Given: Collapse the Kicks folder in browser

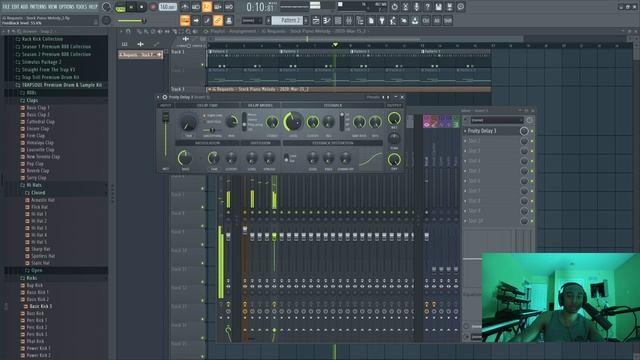Looking at the screenshot, I should (31, 278).
